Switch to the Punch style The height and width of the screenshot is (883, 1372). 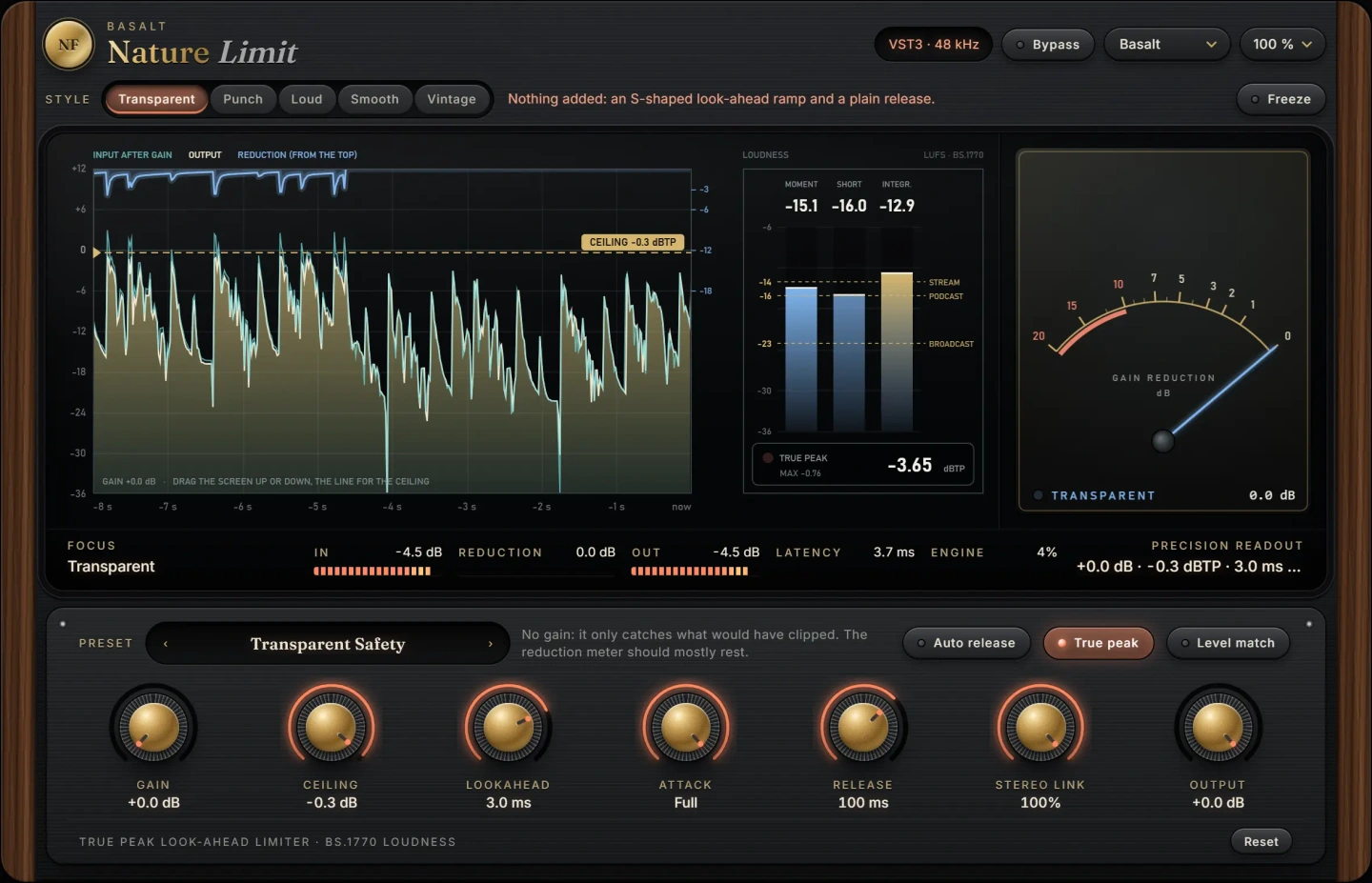coord(243,99)
